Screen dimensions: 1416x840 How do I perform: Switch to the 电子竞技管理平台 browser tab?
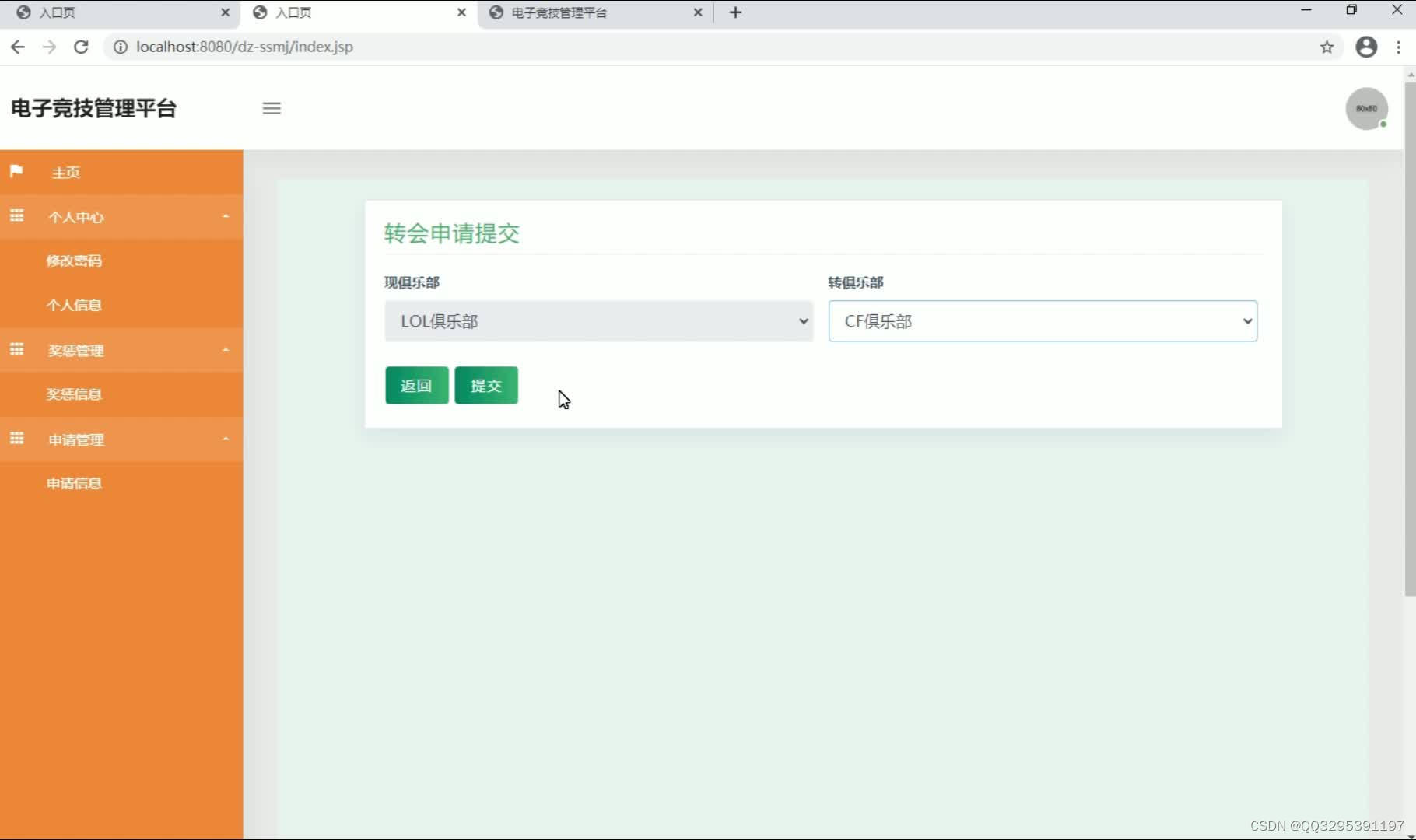[x=595, y=12]
